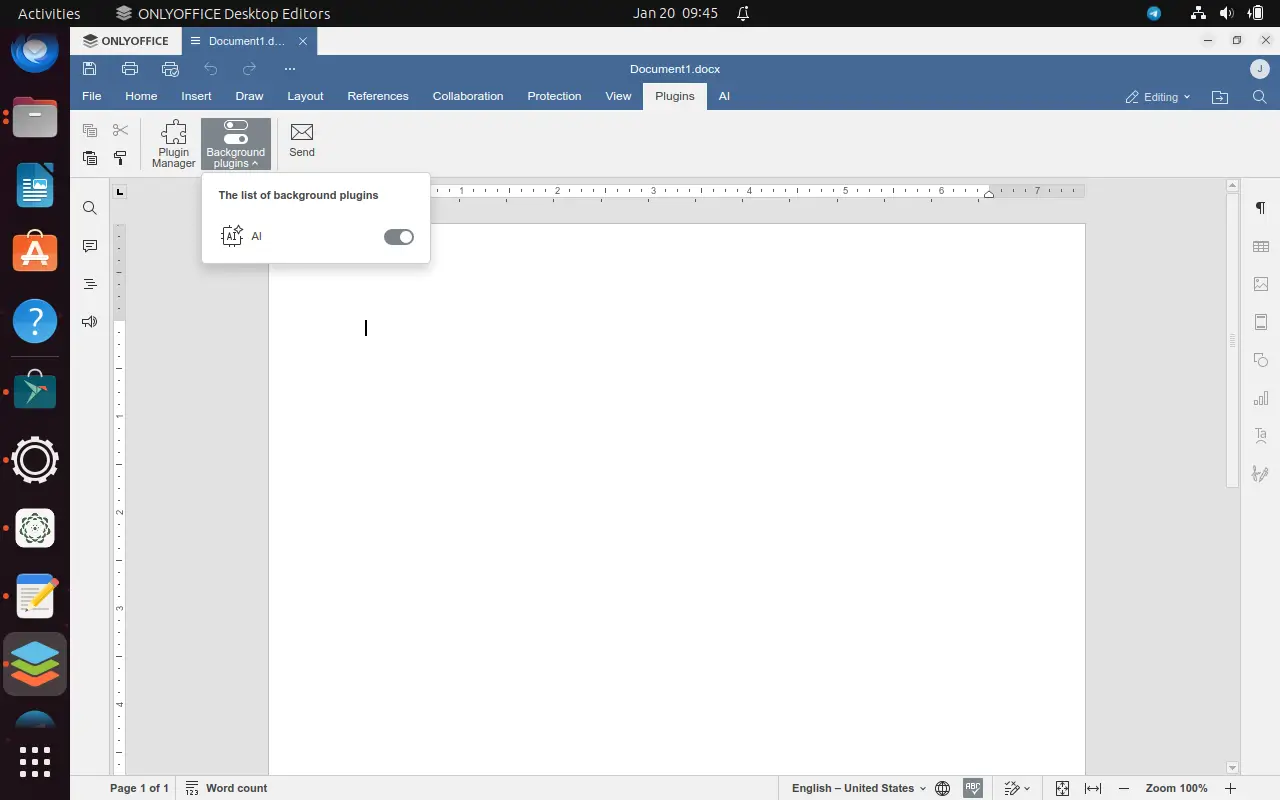Open the Help app in the Ubuntu dock
1280x800 pixels.
(35, 321)
